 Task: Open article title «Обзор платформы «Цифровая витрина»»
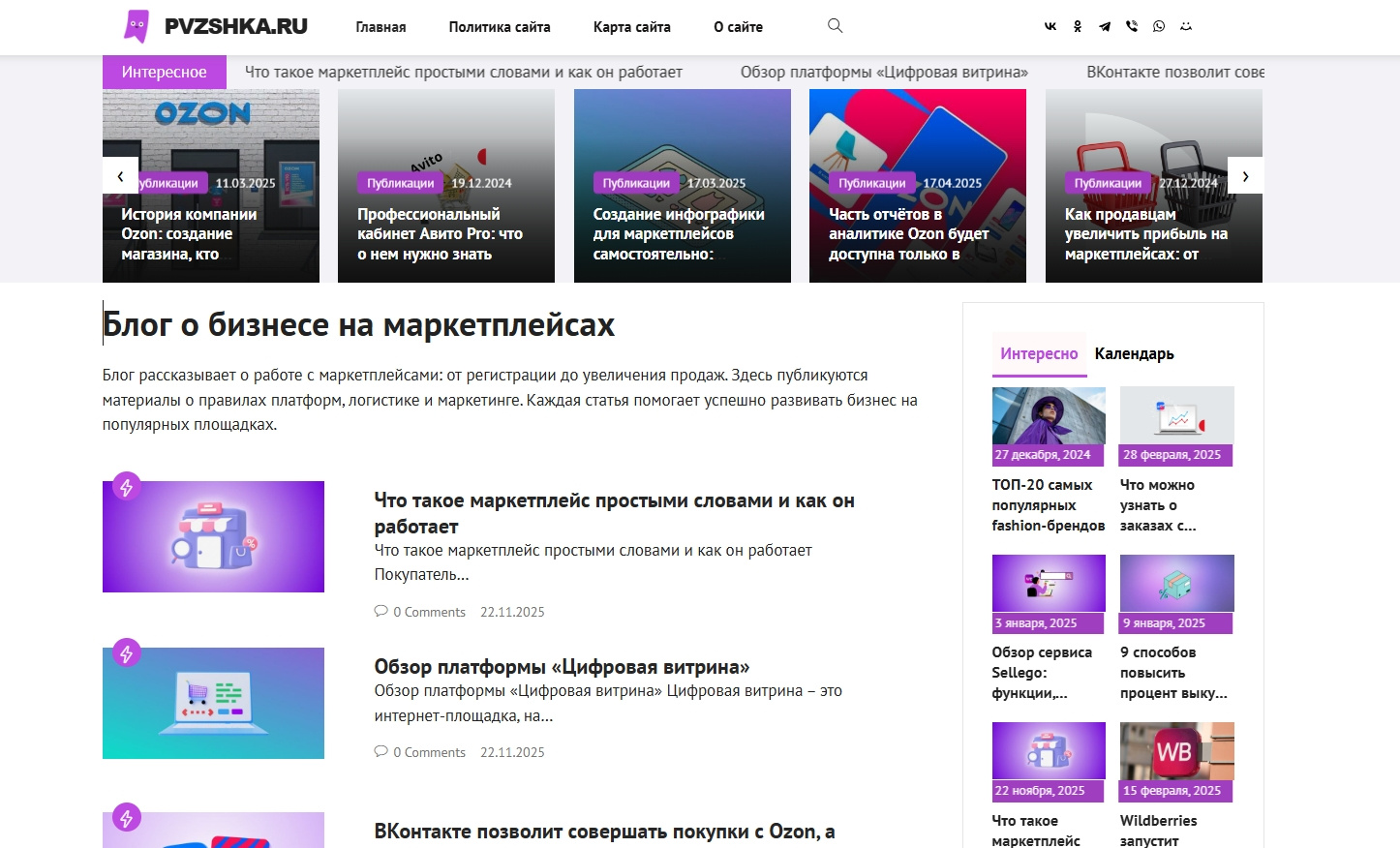(x=563, y=667)
